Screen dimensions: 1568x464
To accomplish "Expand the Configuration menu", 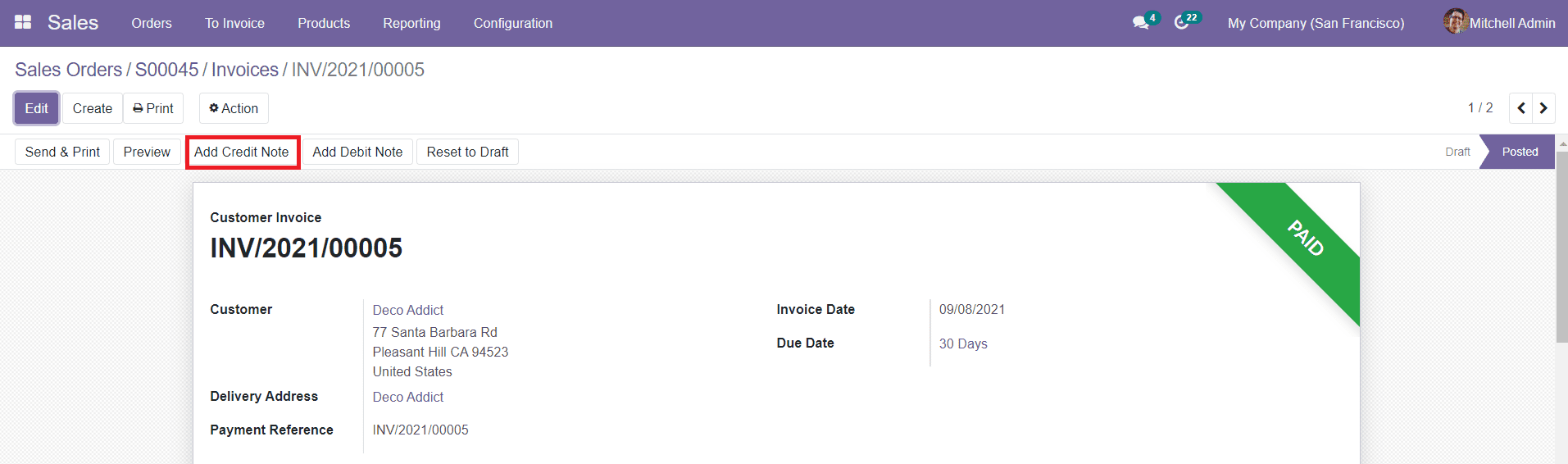I will click(512, 23).
